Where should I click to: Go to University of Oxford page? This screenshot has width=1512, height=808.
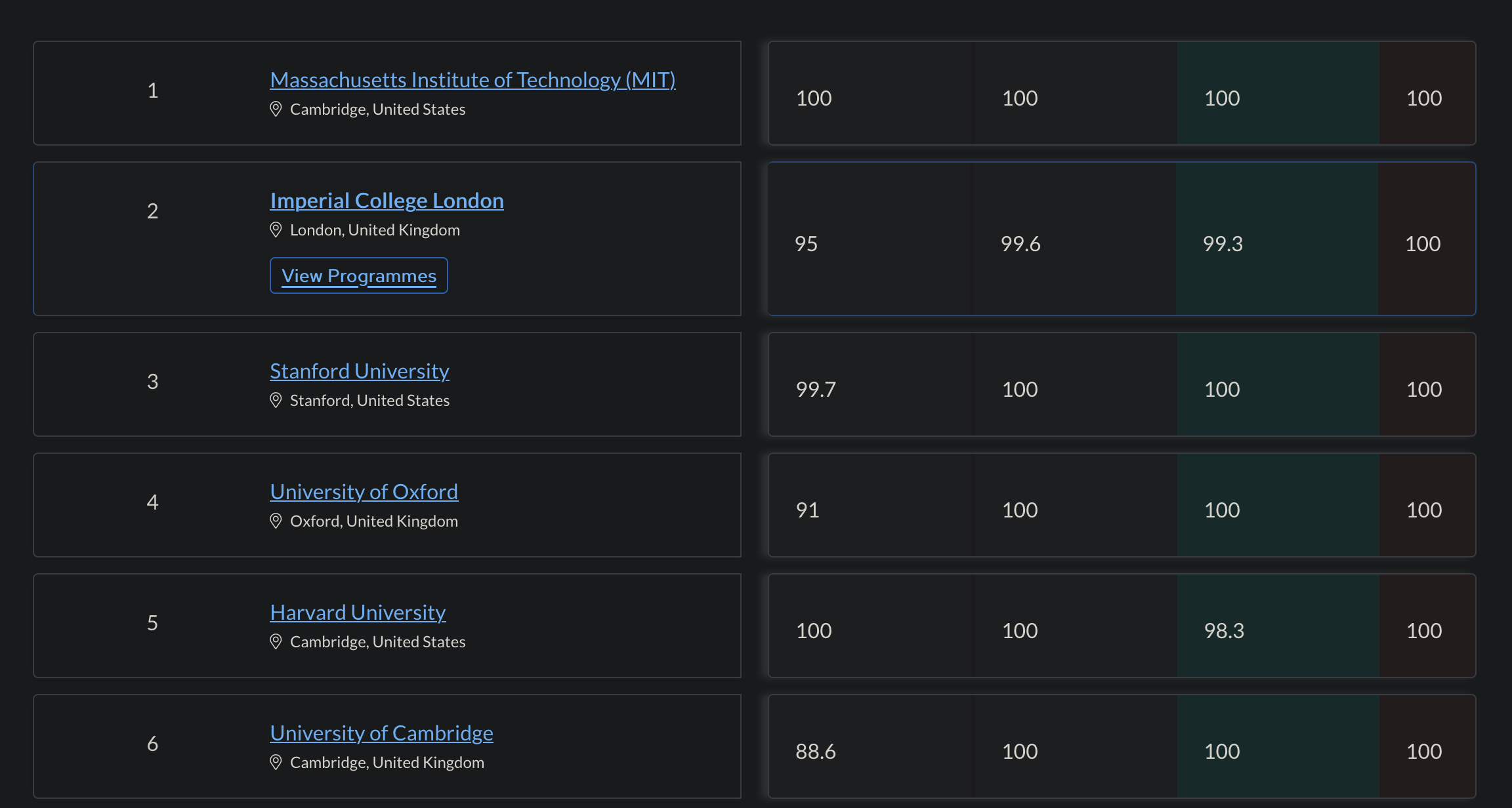point(364,492)
